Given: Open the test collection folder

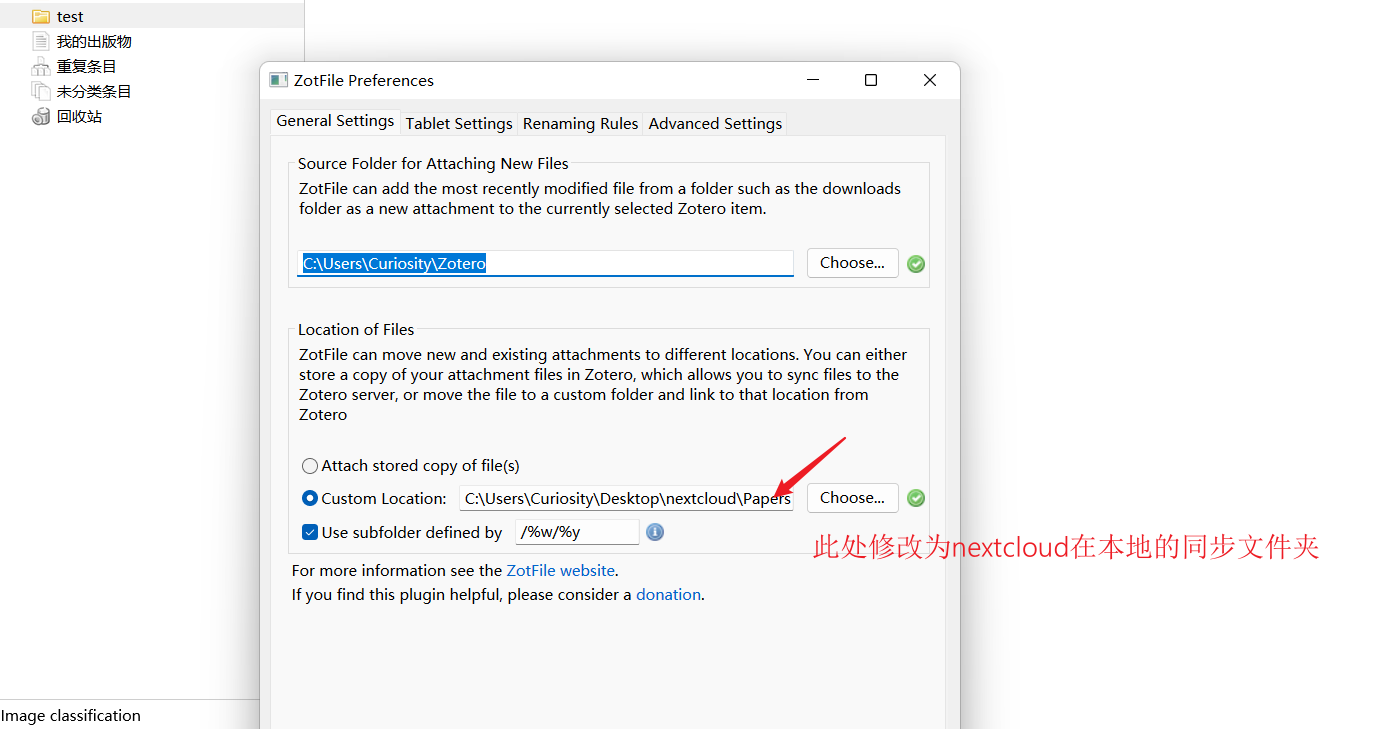Looking at the screenshot, I should click(x=152, y=16).
